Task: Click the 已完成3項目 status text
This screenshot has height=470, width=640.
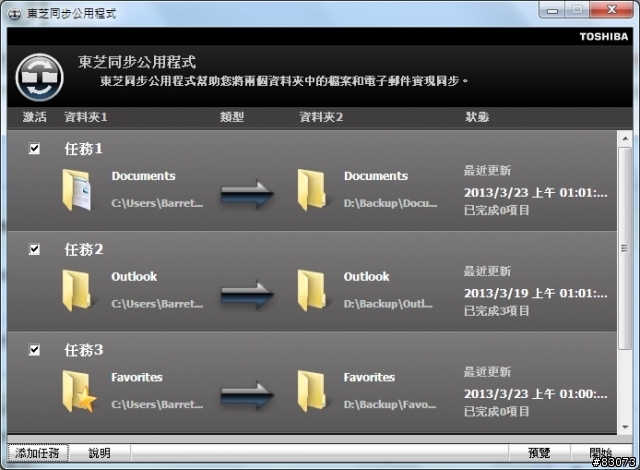Action: [x=497, y=311]
